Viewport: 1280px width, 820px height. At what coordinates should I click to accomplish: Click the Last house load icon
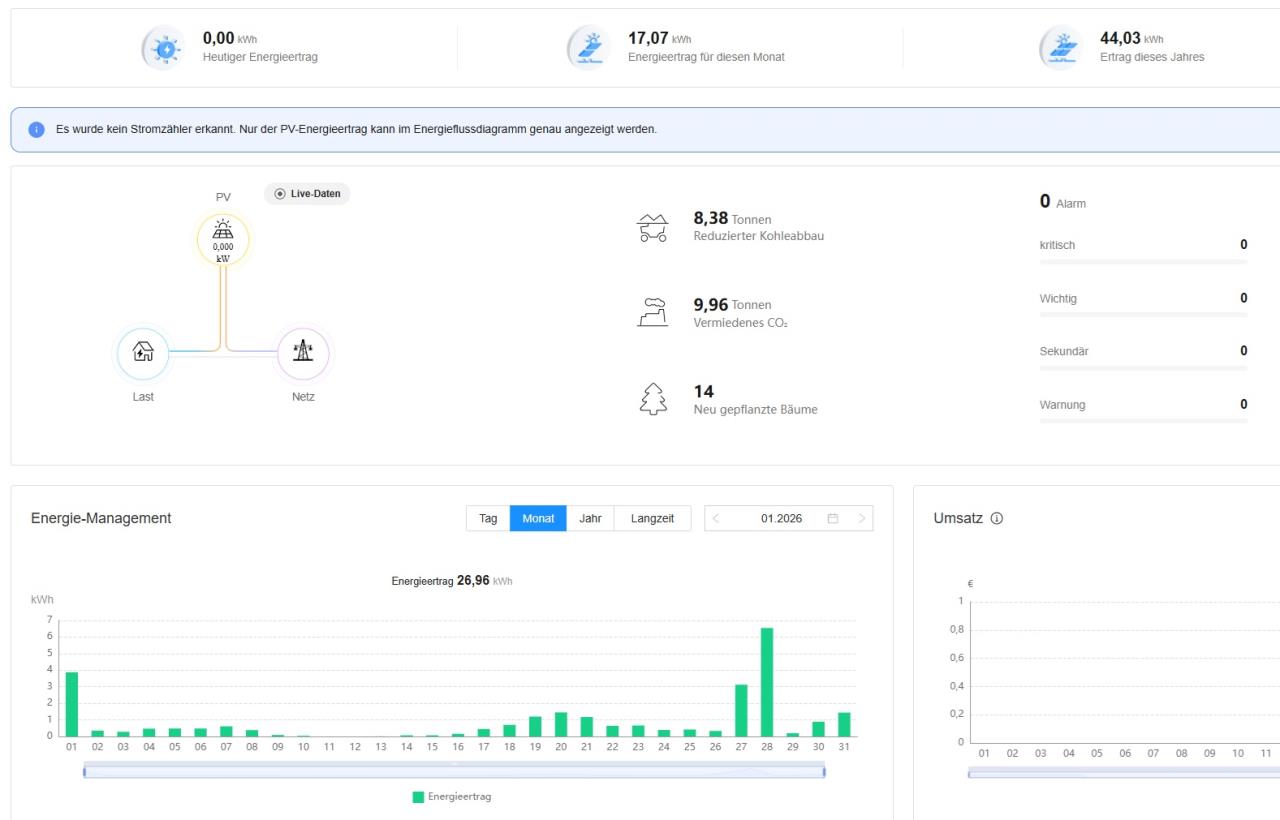(x=144, y=352)
